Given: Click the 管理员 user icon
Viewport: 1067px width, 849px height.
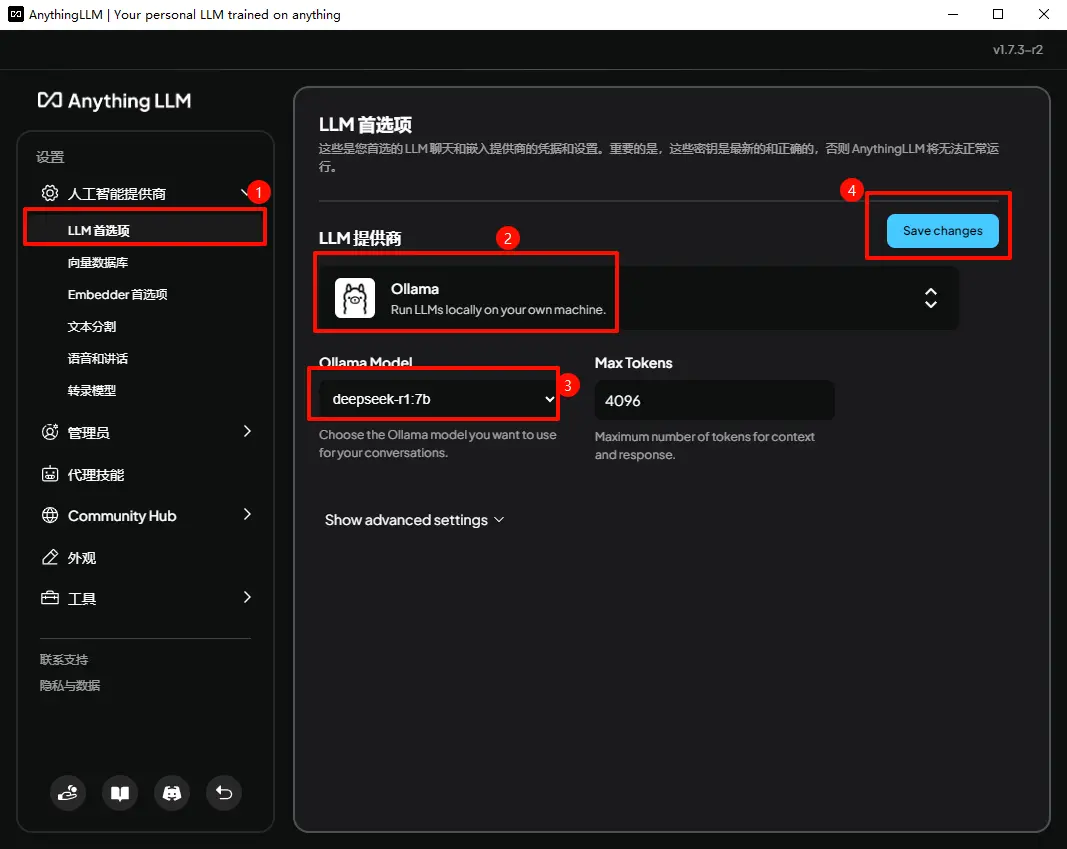Looking at the screenshot, I should tap(50, 432).
